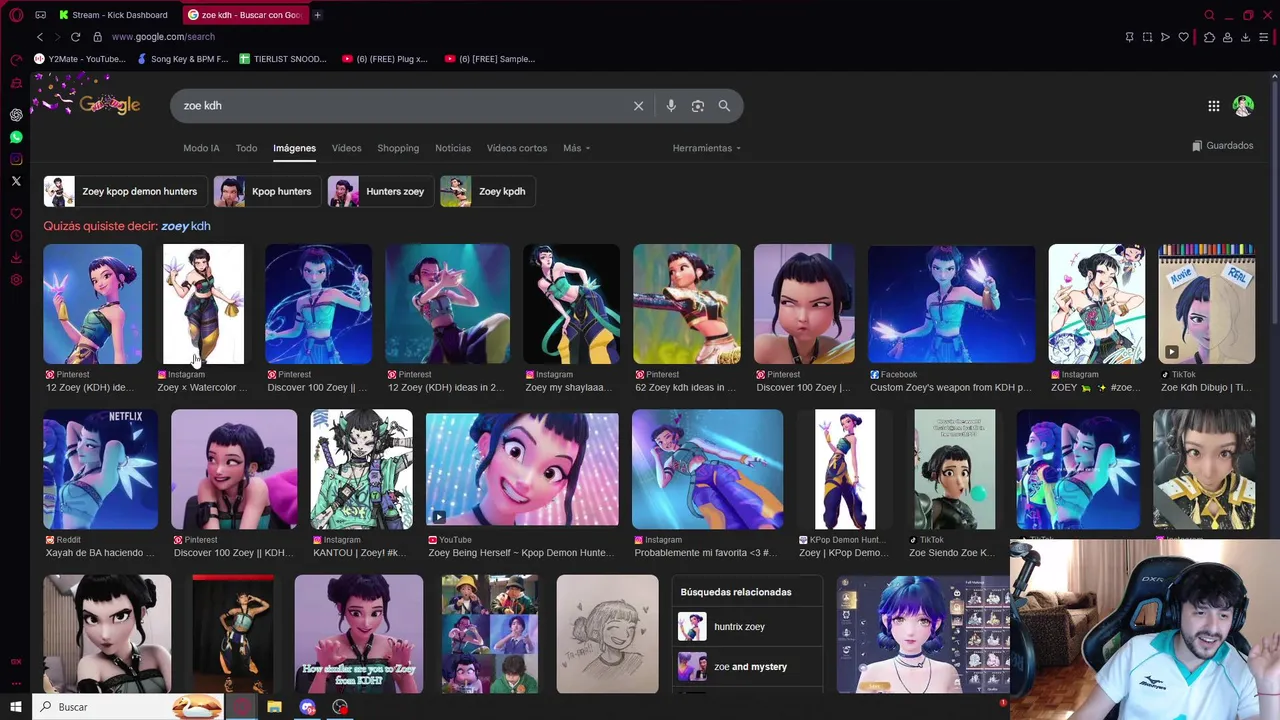
Task: Open TIERLIST SNOOD bookmark
Action: point(283,59)
